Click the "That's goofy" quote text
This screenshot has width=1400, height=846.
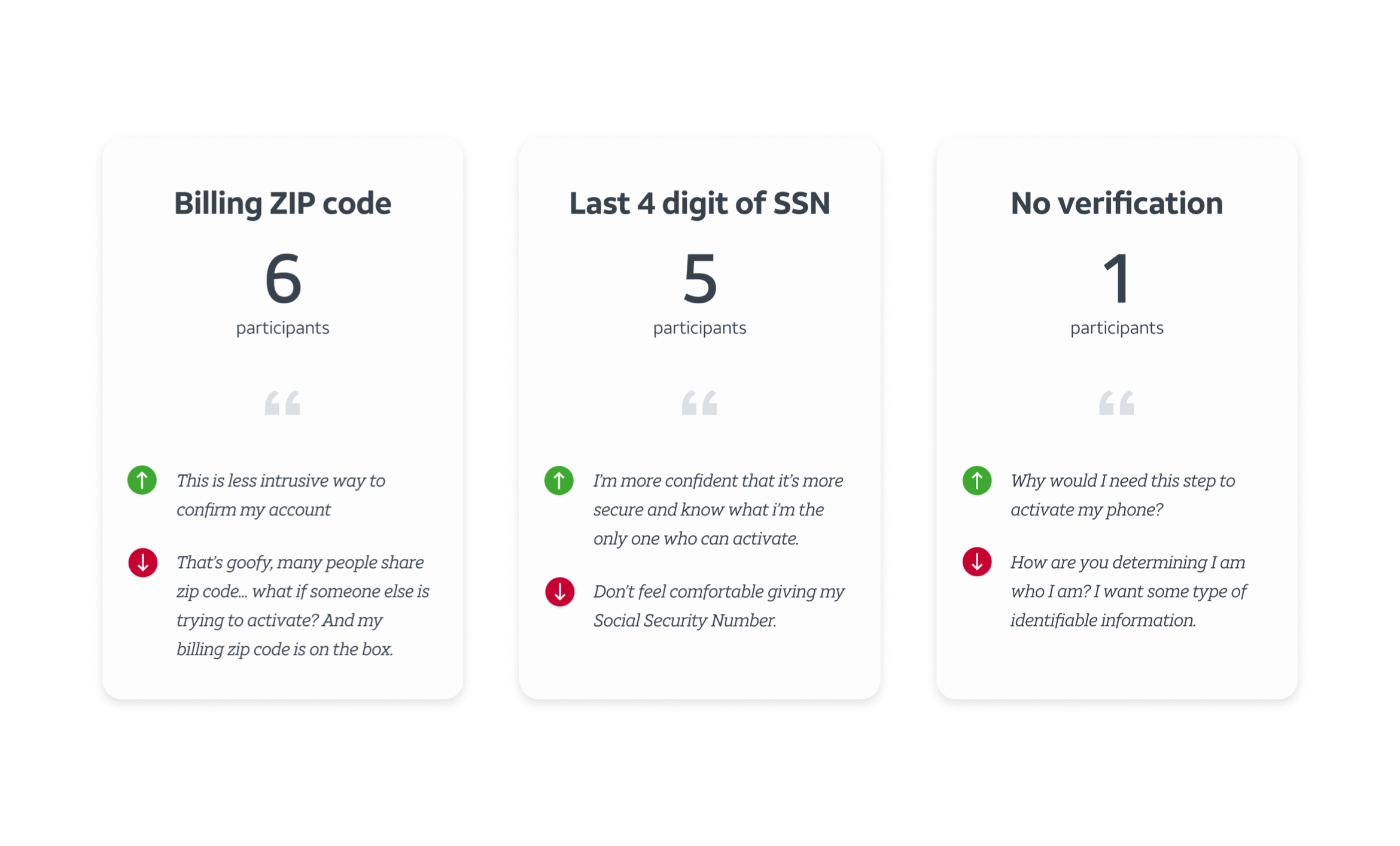(x=302, y=605)
